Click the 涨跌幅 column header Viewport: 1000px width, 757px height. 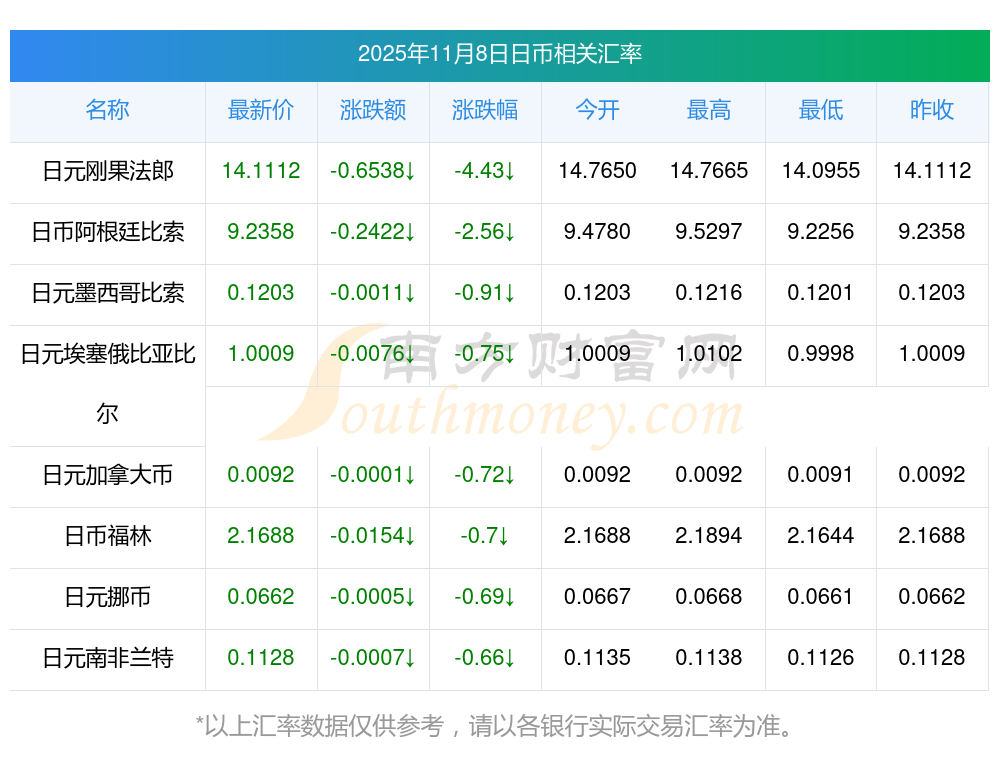click(485, 110)
